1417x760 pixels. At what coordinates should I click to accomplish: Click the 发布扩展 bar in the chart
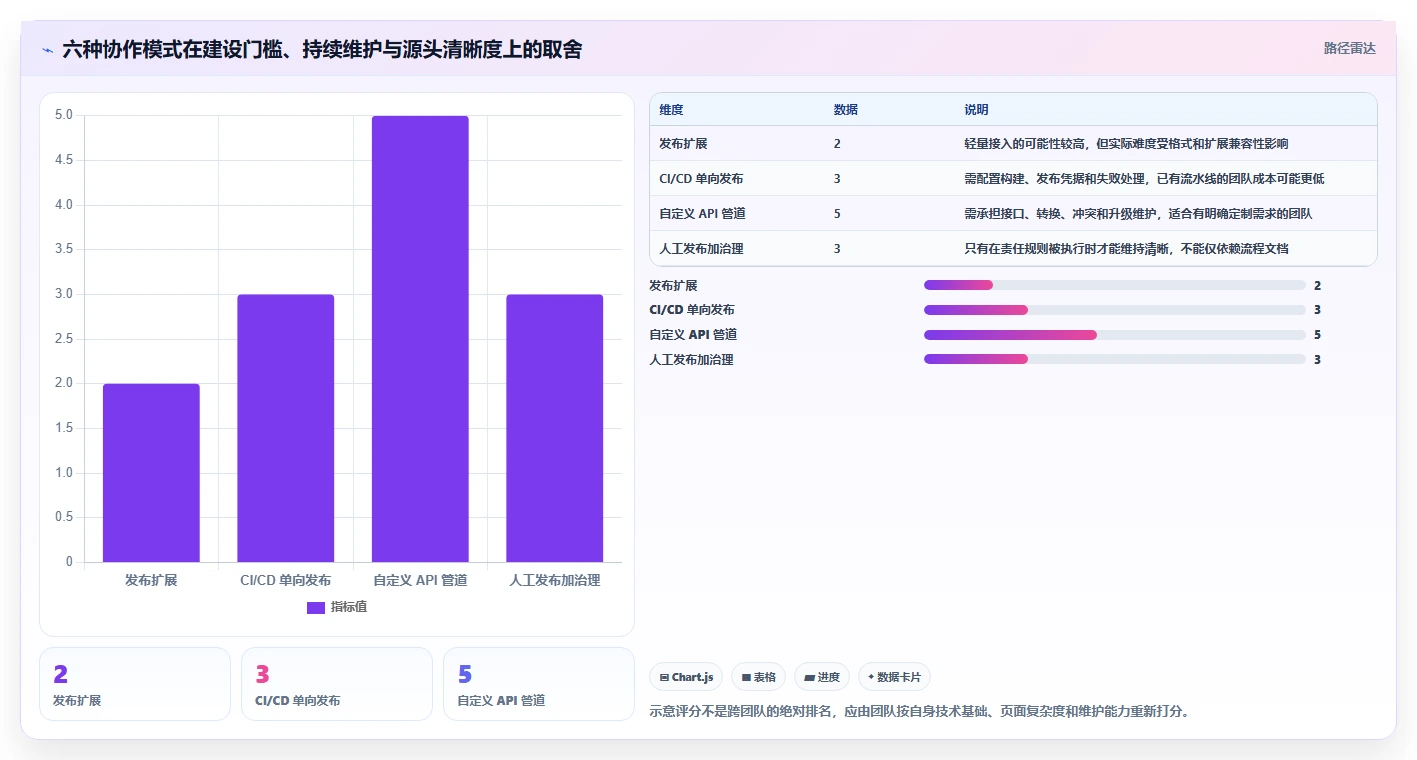[151, 473]
